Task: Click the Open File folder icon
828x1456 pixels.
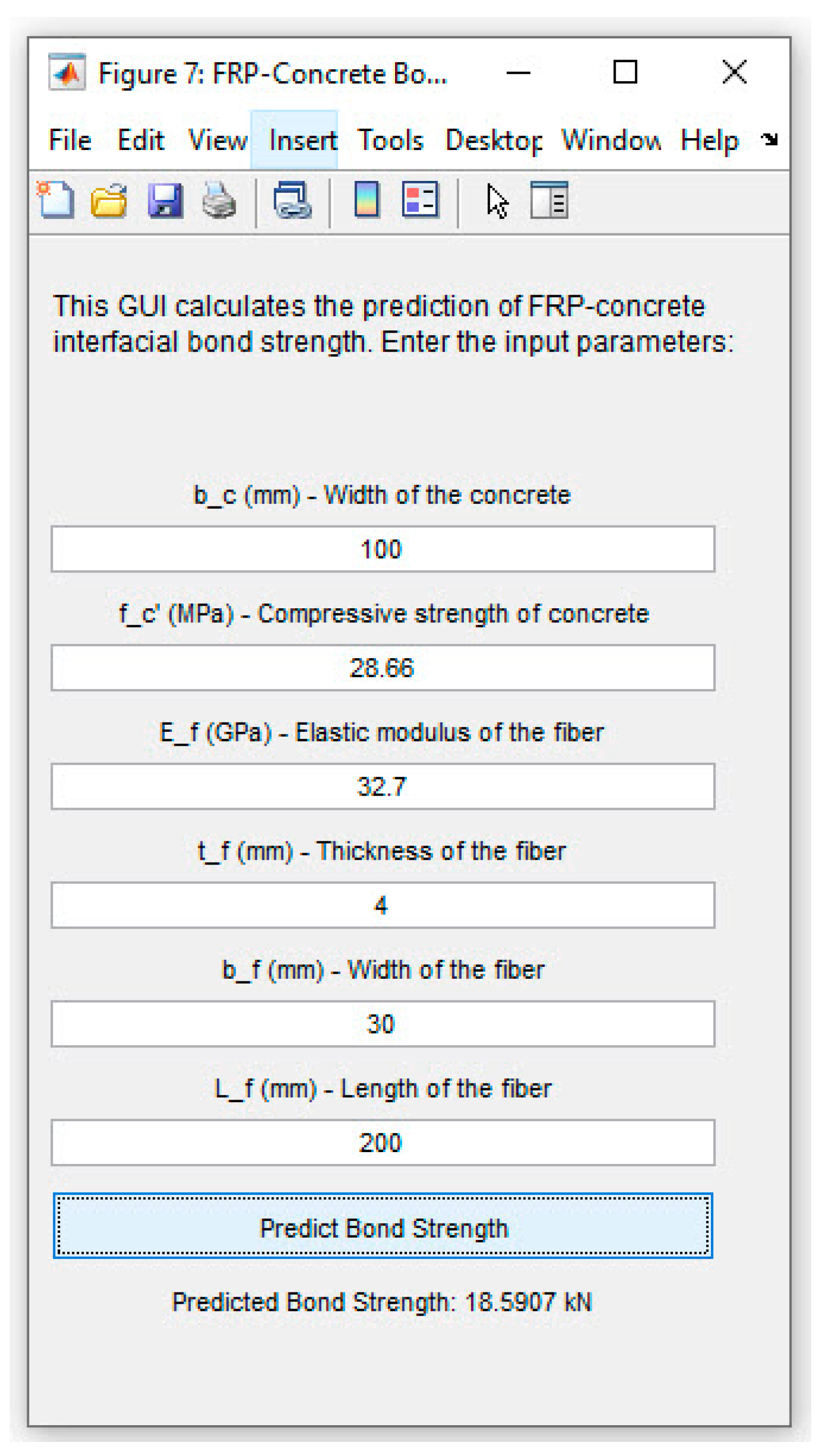Action: pos(108,200)
